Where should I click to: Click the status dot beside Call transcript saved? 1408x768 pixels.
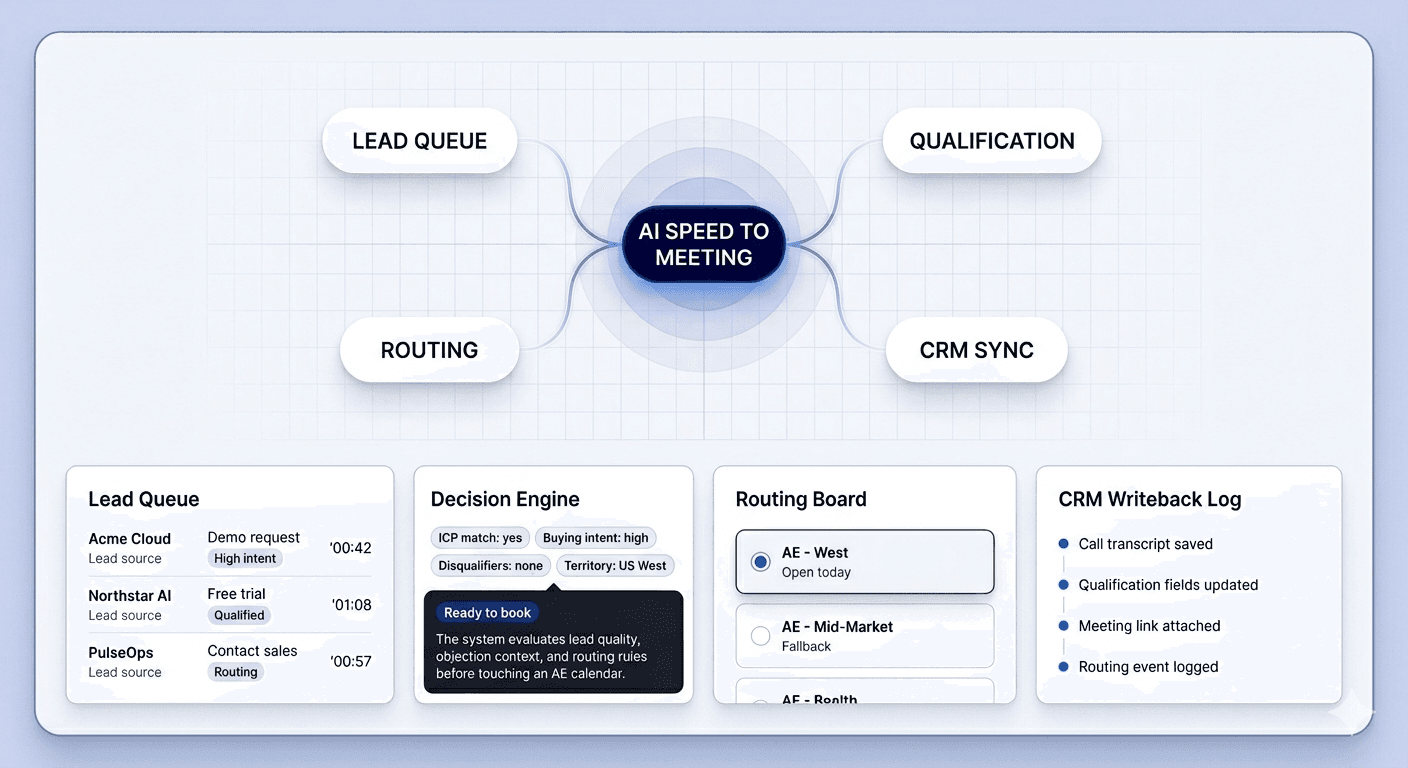pos(1063,543)
